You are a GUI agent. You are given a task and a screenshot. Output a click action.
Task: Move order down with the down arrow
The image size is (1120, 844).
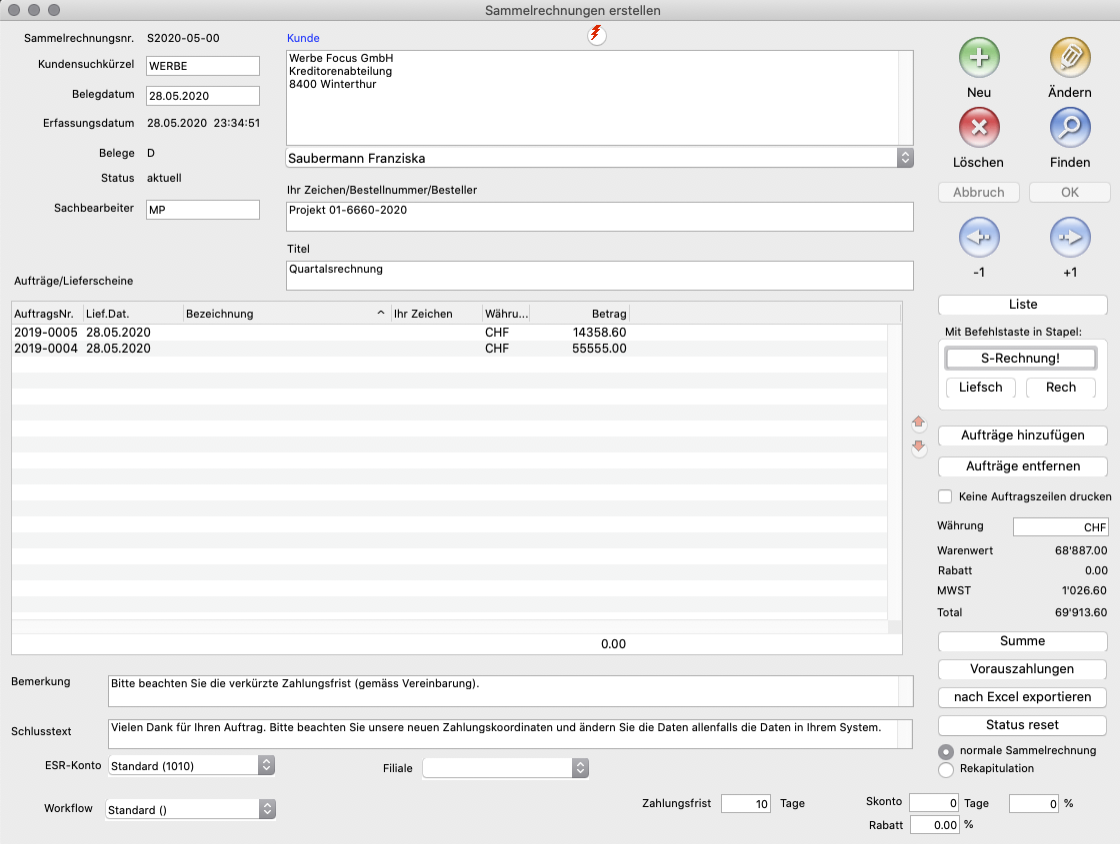919,448
